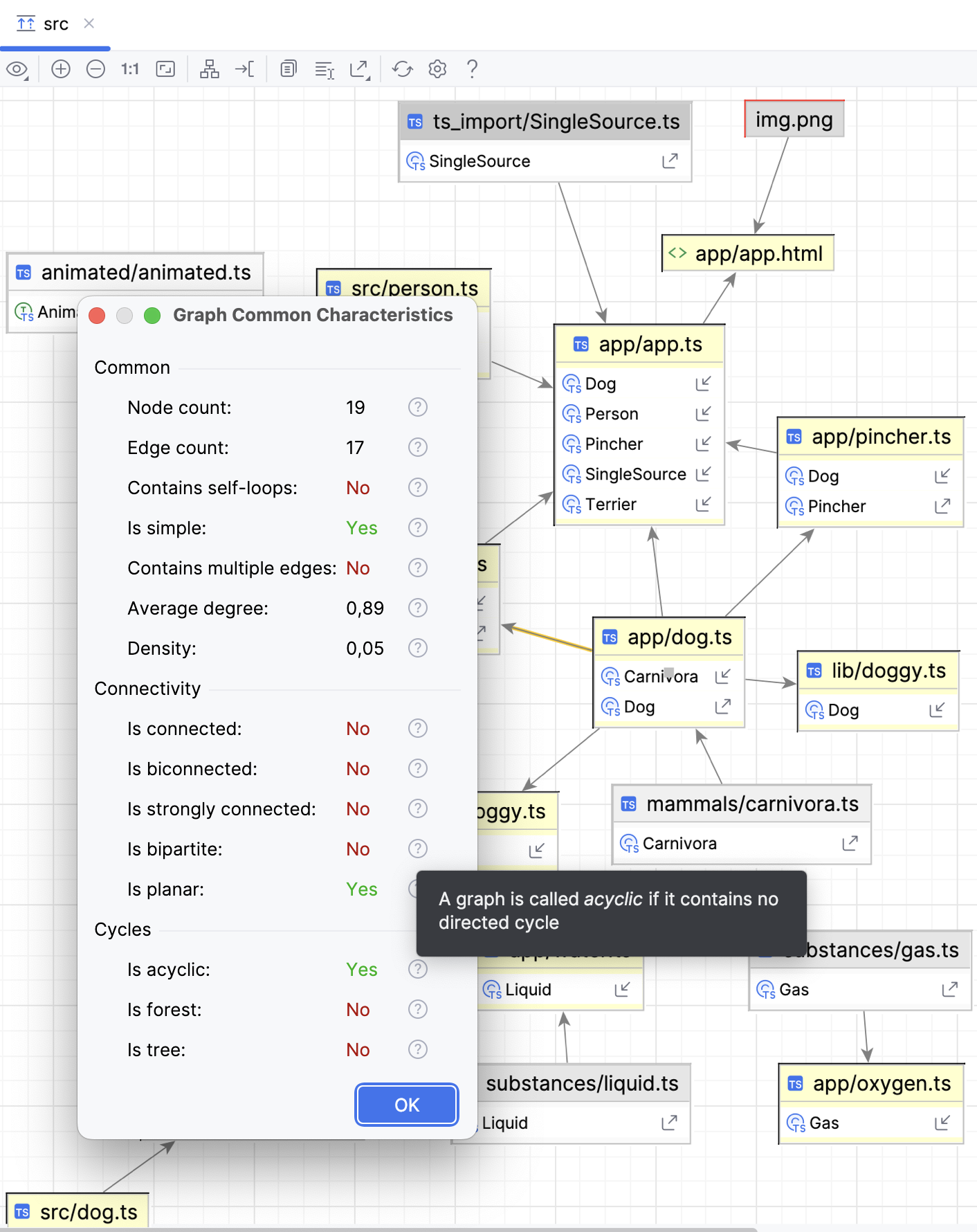Viewport: 977px width, 1232px height.
Task: Select the app/app.ts node header
Action: point(639,344)
